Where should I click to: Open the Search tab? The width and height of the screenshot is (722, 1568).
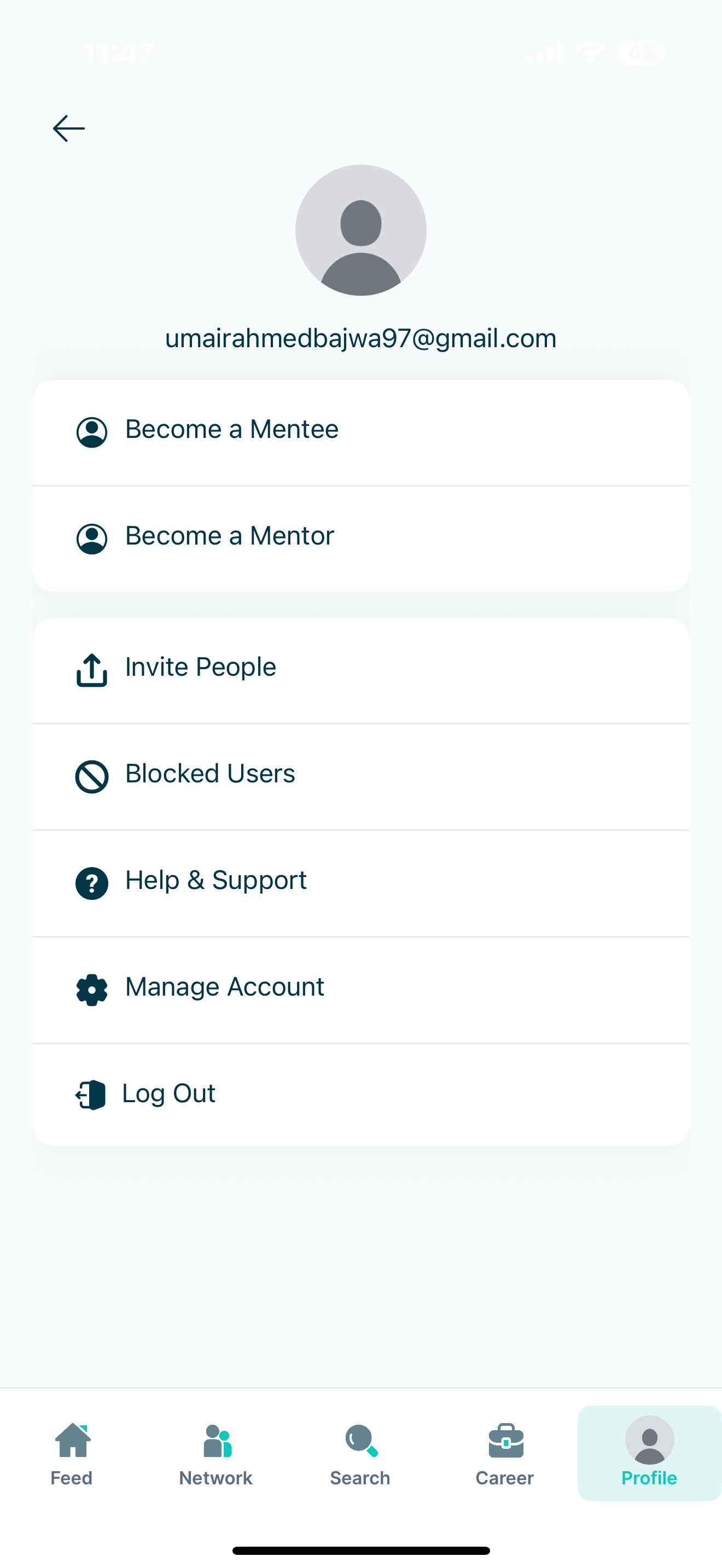[360, 1454]
